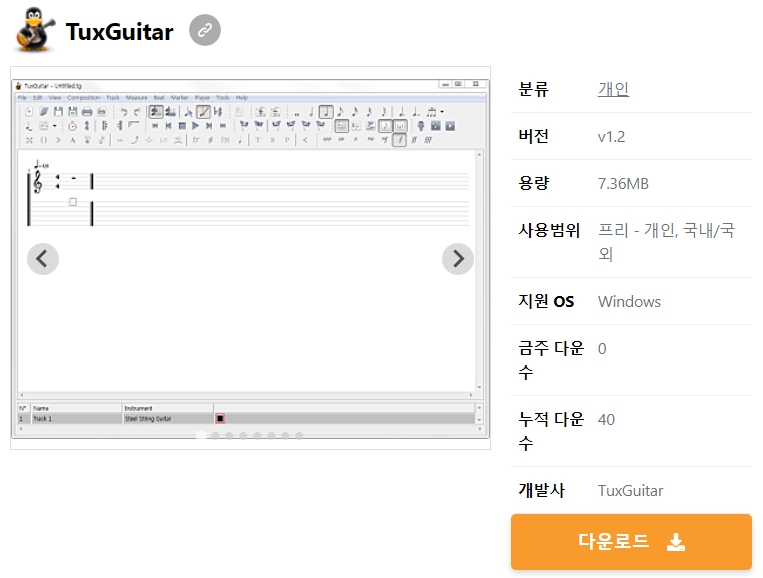This screenshot has height=578, width=763.
Task: Click the 'v1.2' version value
Action: (x=611, y=137)
